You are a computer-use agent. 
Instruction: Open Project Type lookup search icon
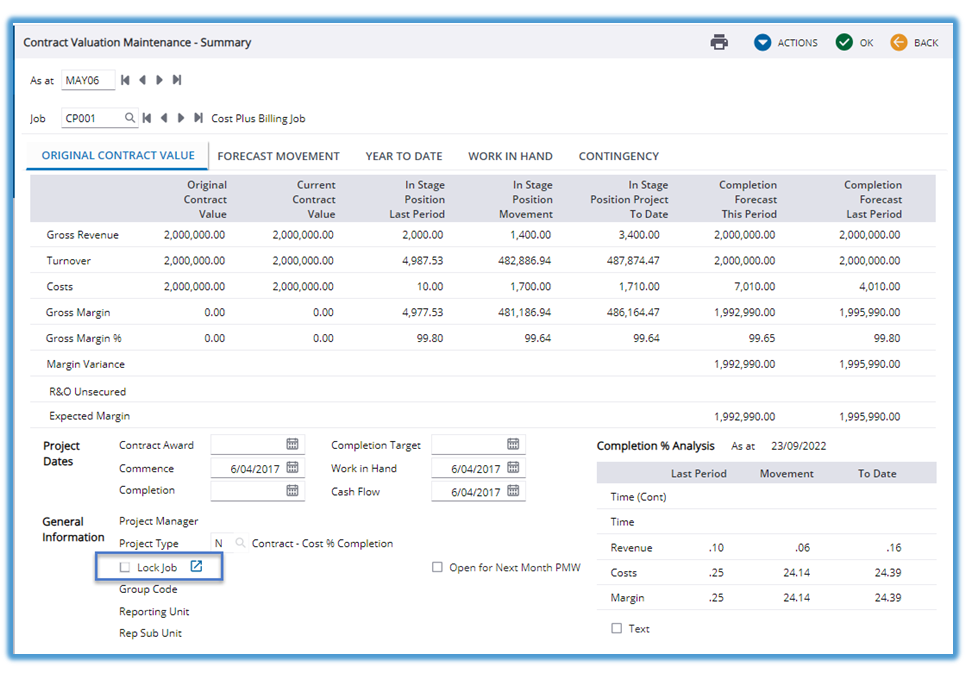click(x=240, y=543)
